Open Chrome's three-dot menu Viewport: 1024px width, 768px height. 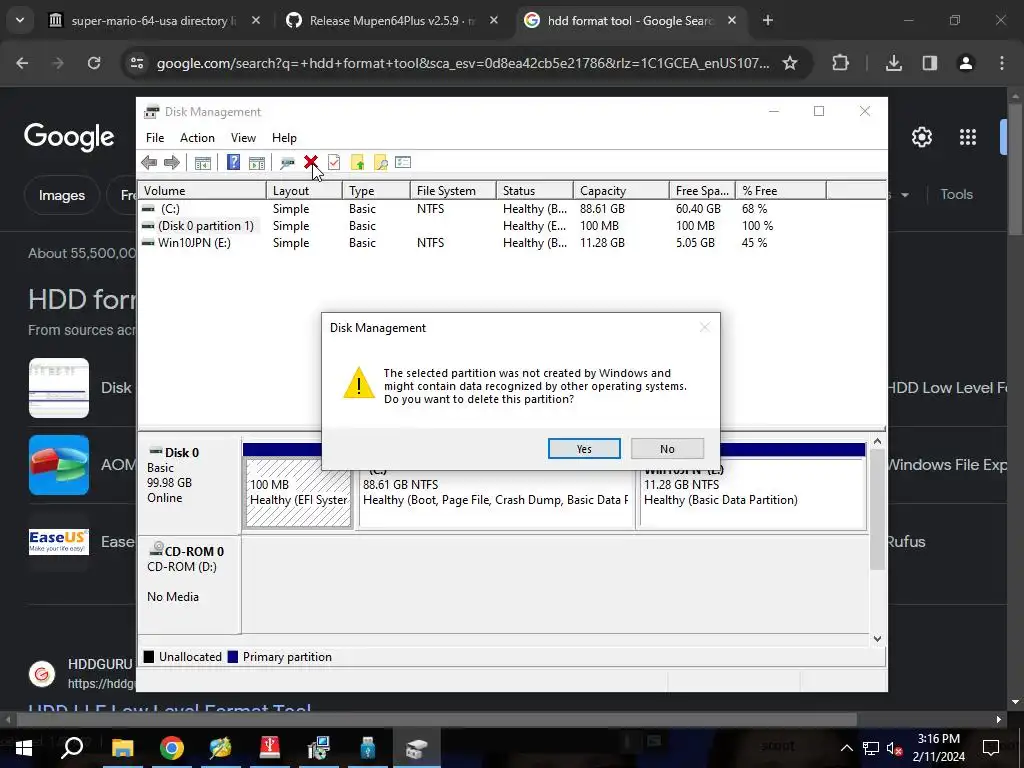pyautogui.click(x=1002, y=63)
